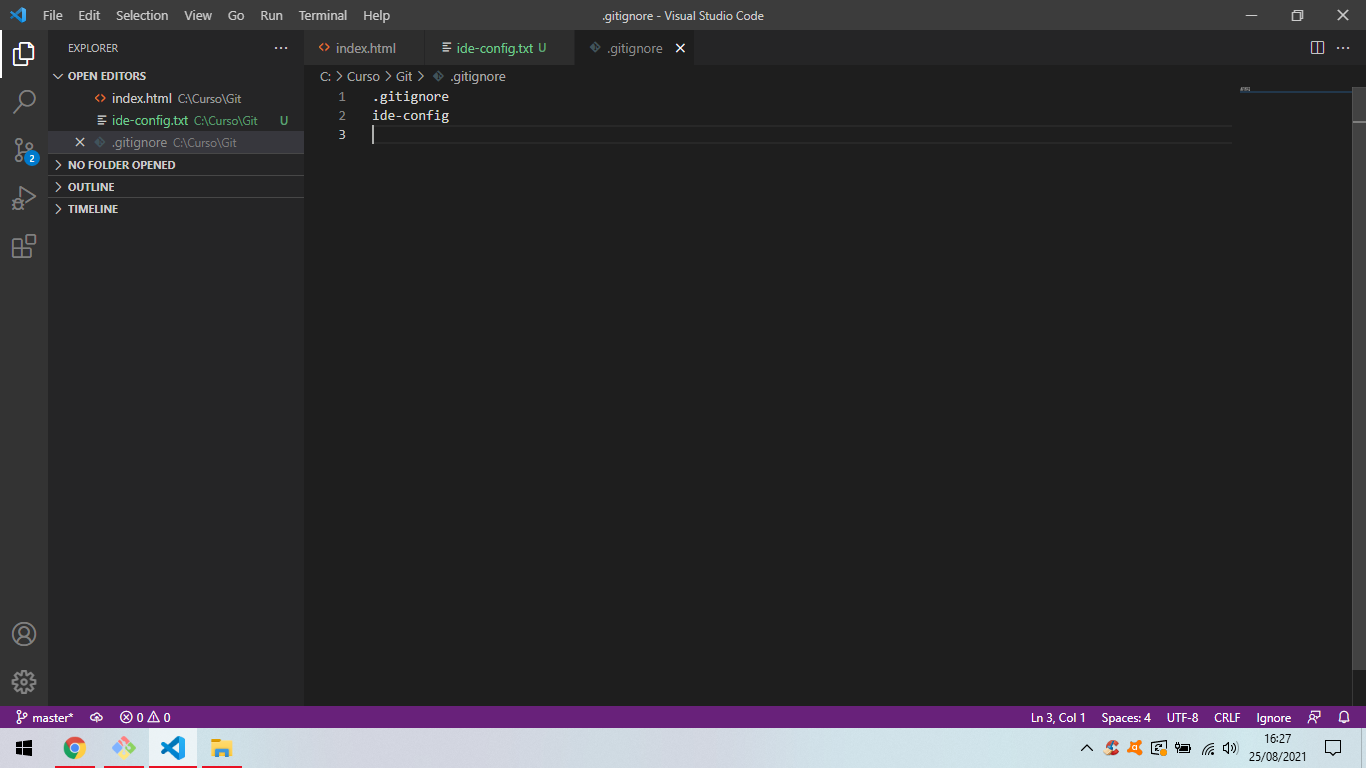The width and height of the screenshot is (1366, 768).
Task: Open the Accounts menu icon
Action: pyautogui.click(x=24, y=634)
